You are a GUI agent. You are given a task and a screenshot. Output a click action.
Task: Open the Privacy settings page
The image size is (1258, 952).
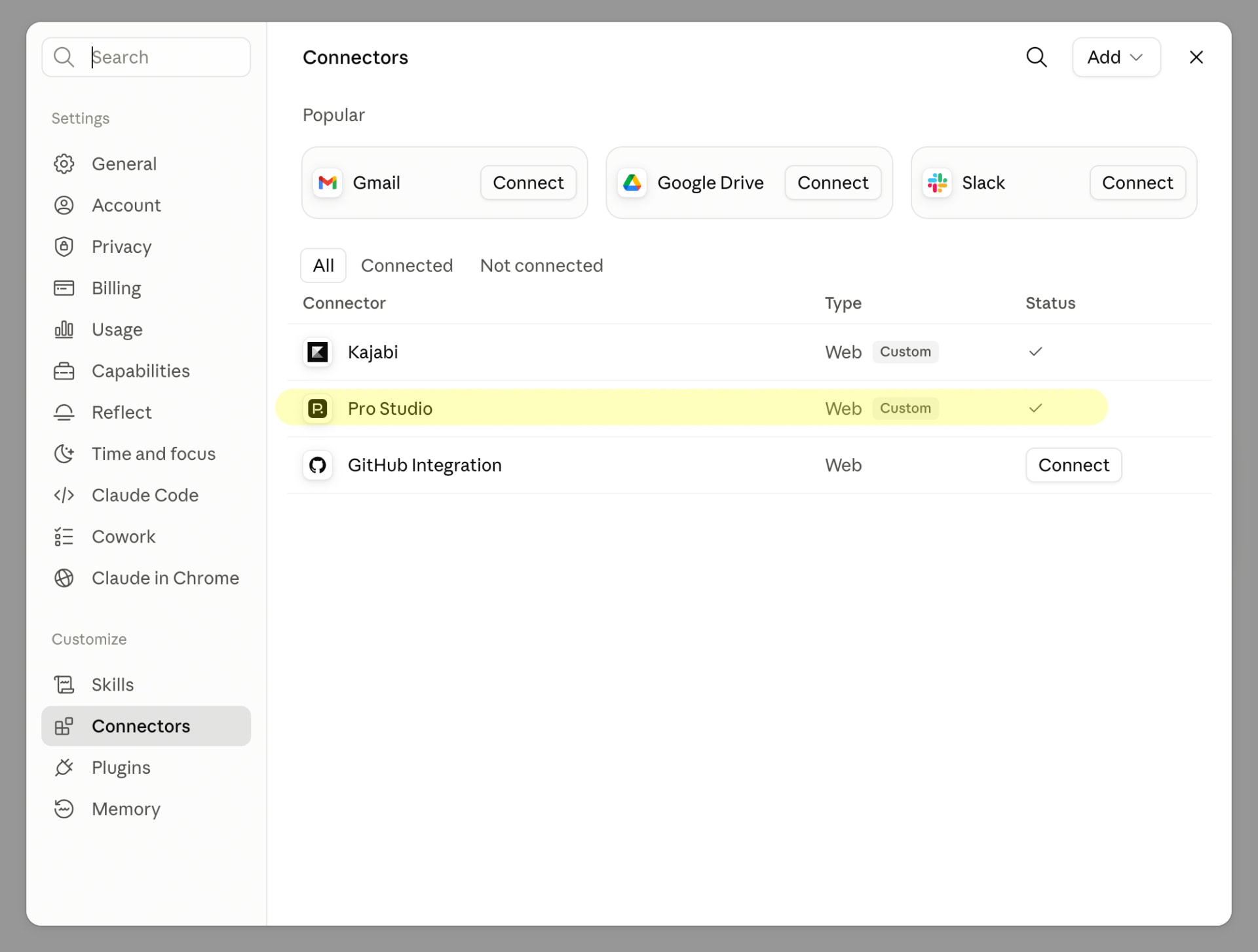coord(146,246)
